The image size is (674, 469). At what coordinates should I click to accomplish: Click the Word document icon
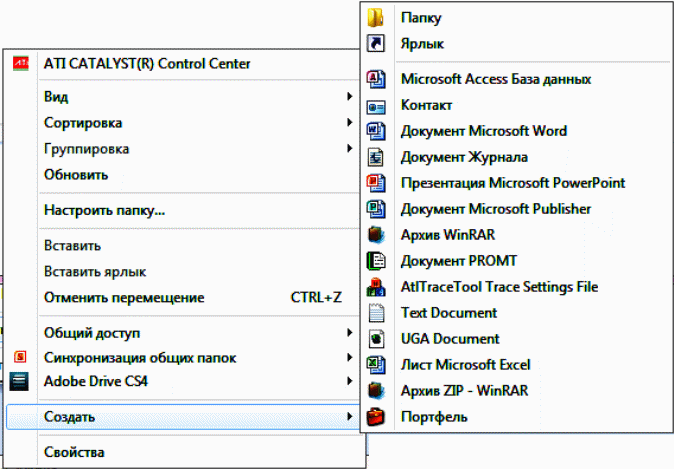click(x=376, y=131)
